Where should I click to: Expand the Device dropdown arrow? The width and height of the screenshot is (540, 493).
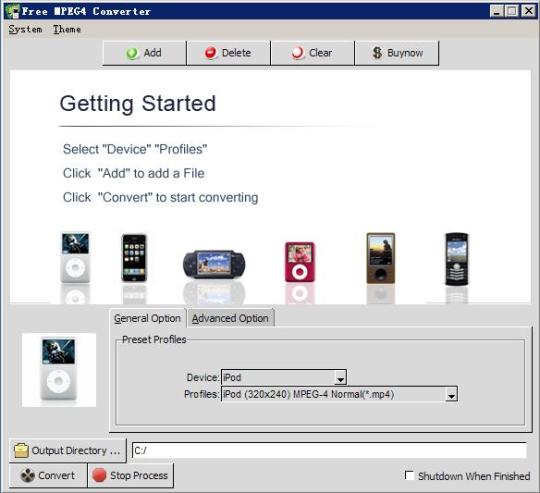(340, 378)
